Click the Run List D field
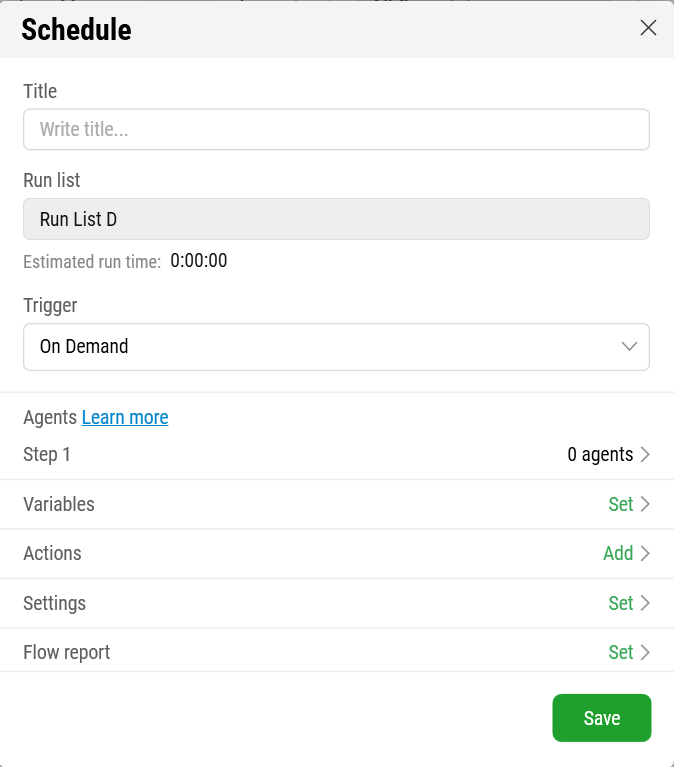This screenshot has height=767, width=674. [337, 219]
